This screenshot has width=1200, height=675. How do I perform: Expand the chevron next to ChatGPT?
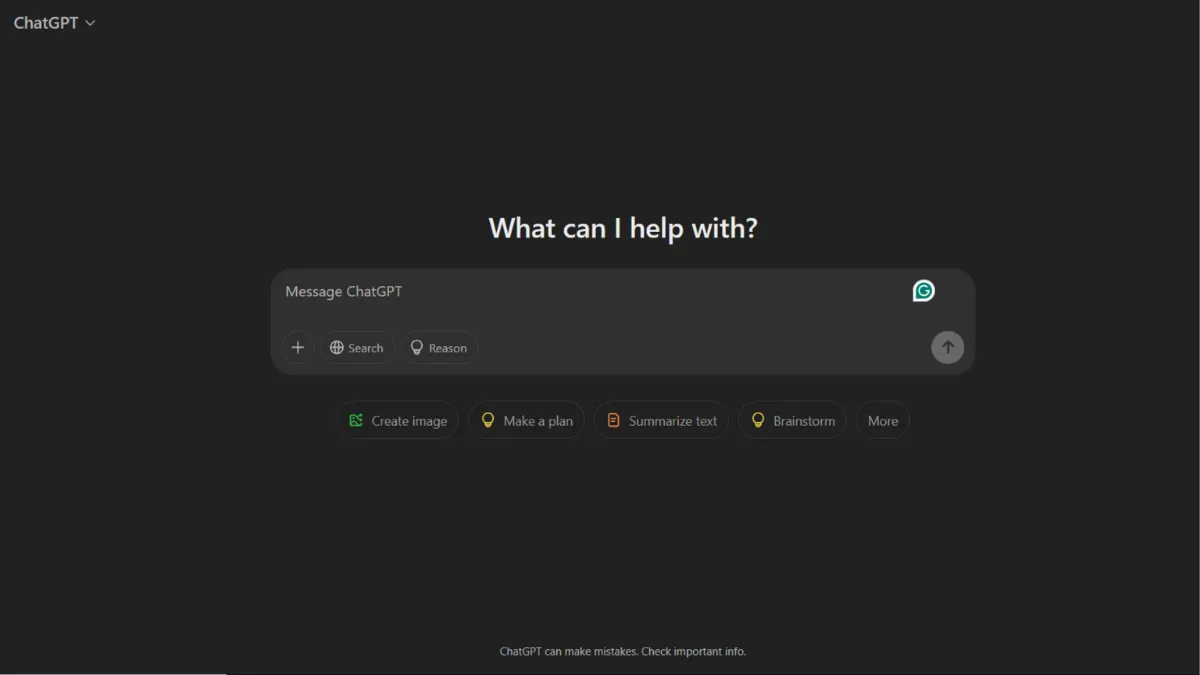click(x=89, y=22)
